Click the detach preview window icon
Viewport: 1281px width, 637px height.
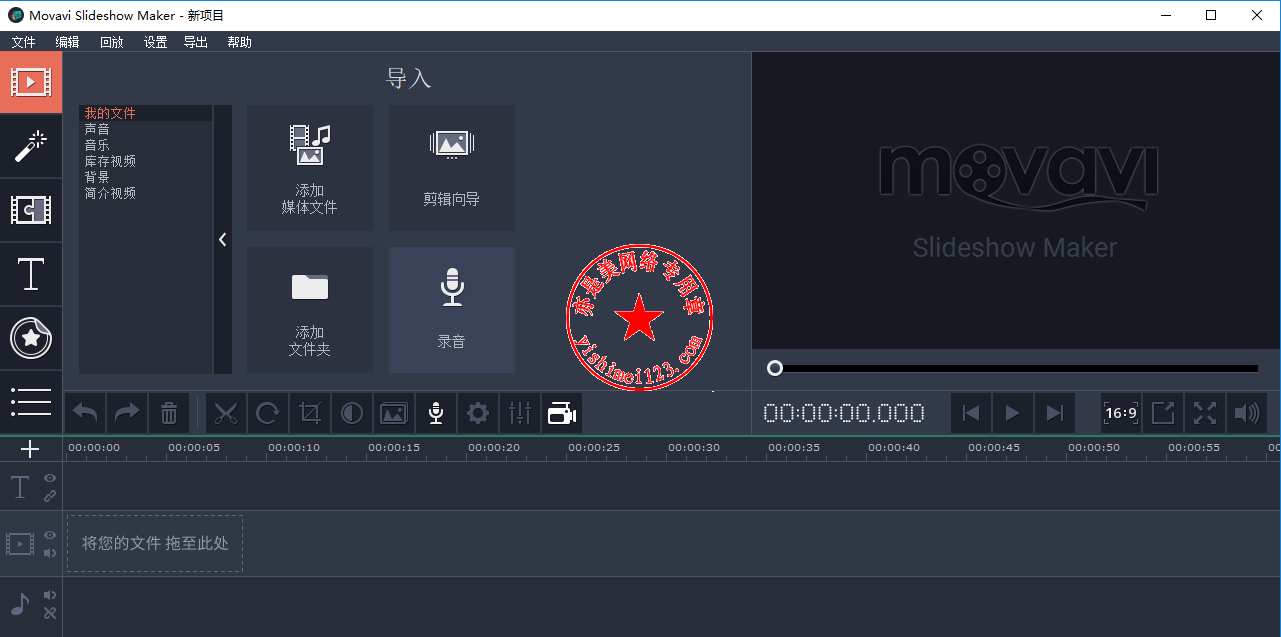pyautogui.click(x=1163, y=413)
